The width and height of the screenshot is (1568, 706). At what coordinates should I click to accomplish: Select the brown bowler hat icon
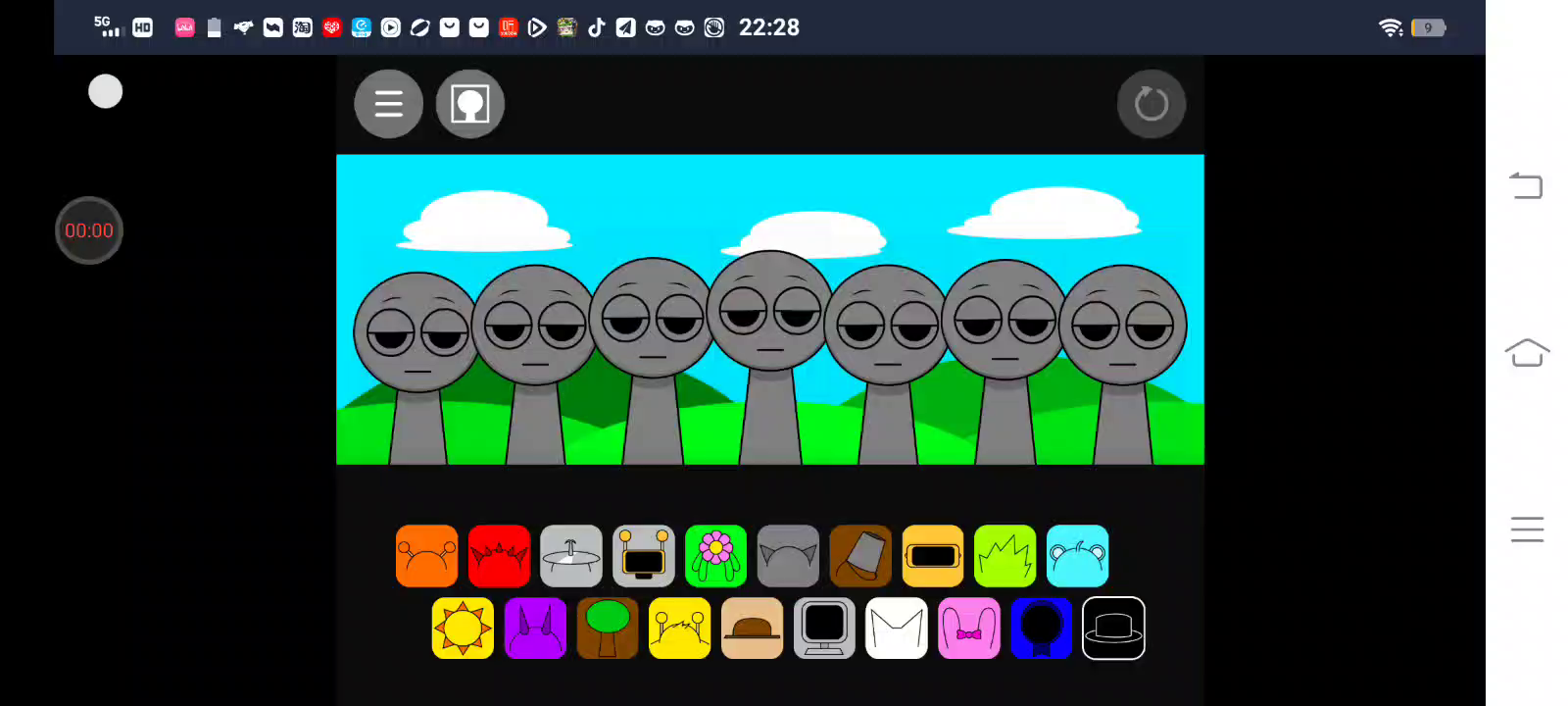752,629
